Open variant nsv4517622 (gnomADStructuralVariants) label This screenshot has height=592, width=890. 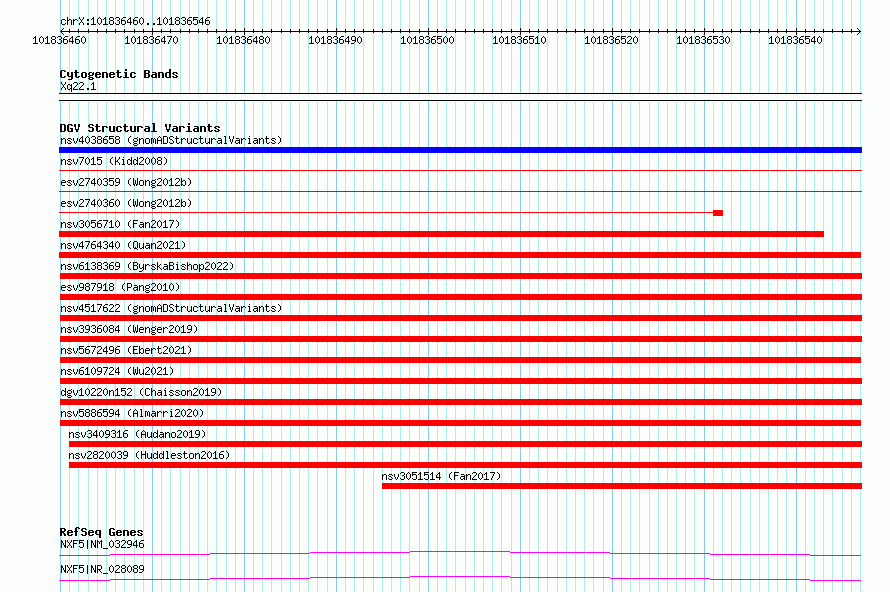point(171,308)
